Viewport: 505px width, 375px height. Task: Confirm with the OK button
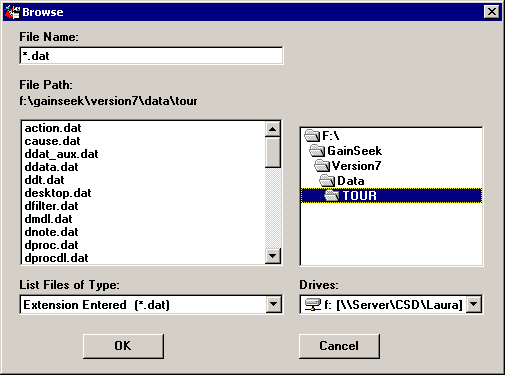[x=123, y=346]
